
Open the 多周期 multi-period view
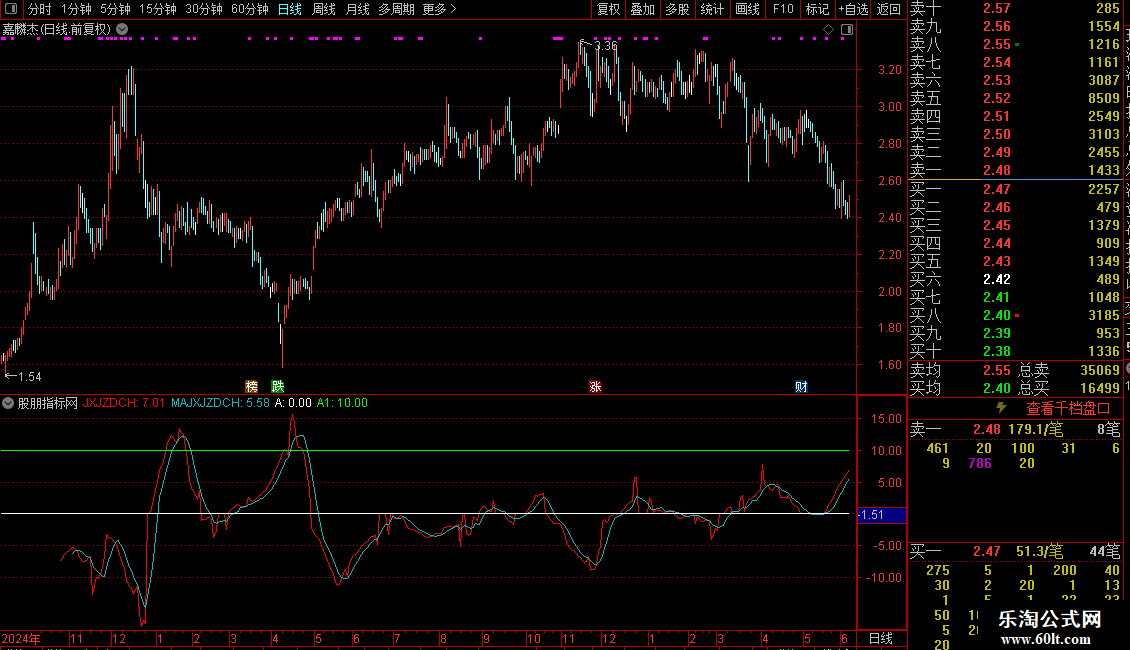coord(396,9)
